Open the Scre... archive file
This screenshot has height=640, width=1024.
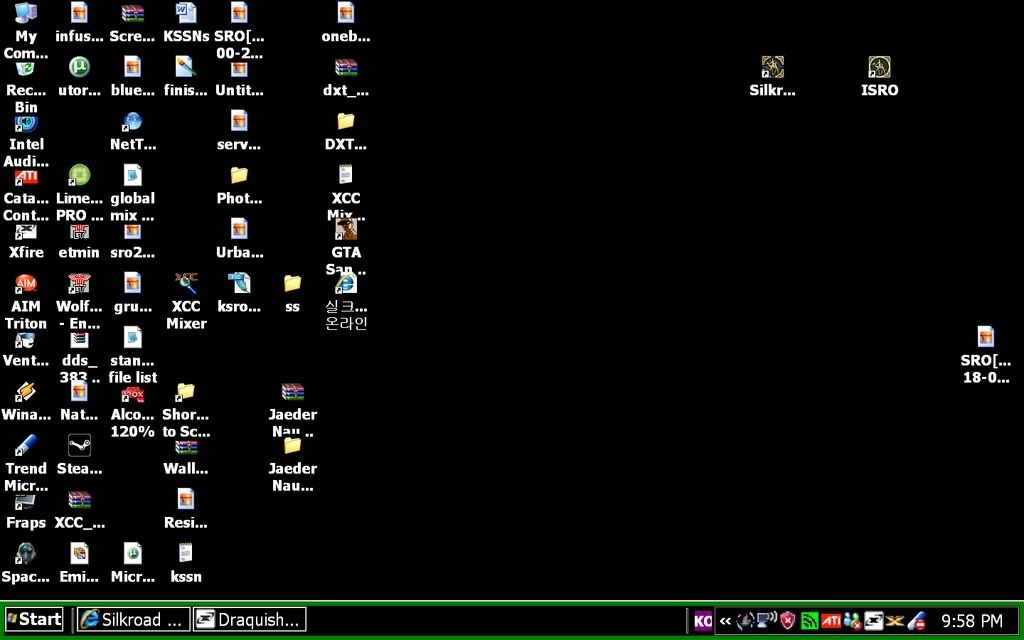133,13
